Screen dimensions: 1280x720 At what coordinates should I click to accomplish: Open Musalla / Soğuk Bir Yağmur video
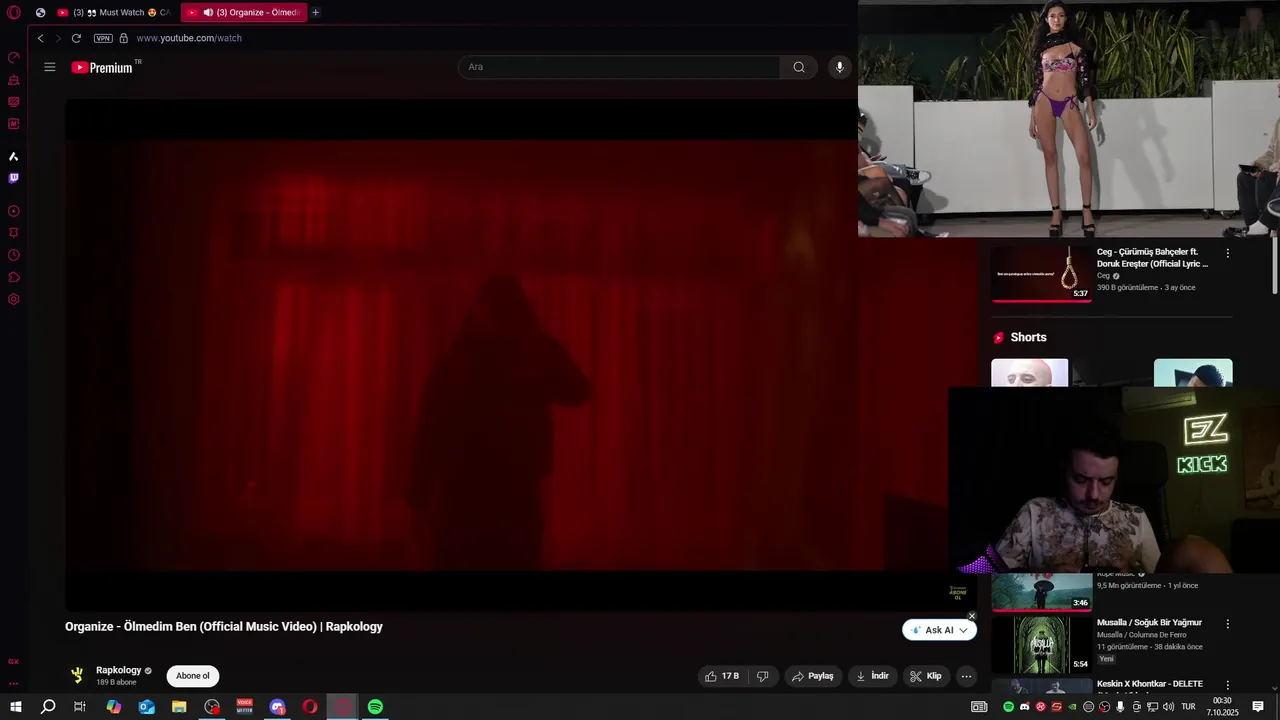click(1149, 622)
